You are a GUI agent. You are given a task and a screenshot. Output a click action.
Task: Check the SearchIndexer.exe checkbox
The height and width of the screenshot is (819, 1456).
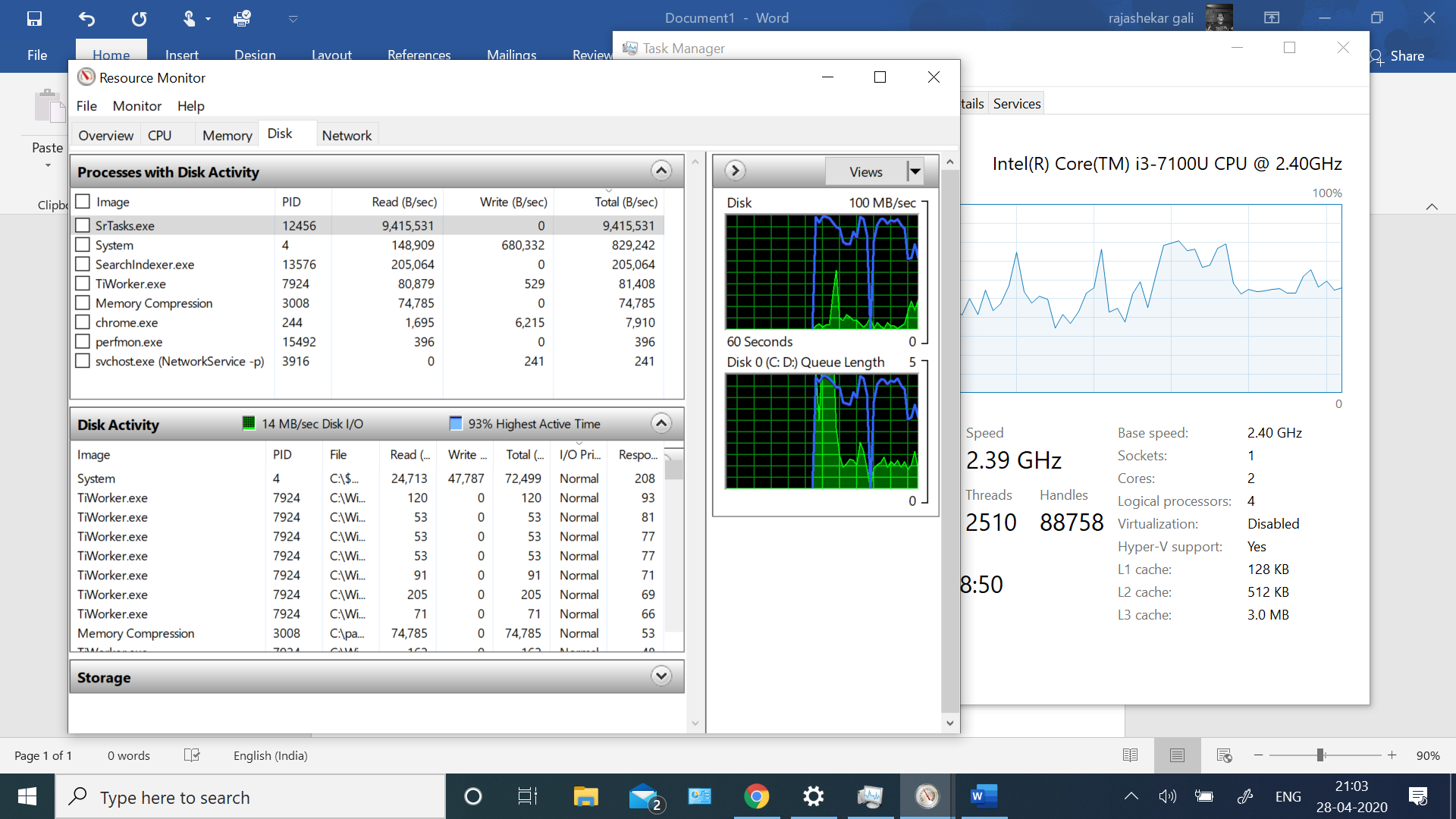tap(83, 264)
